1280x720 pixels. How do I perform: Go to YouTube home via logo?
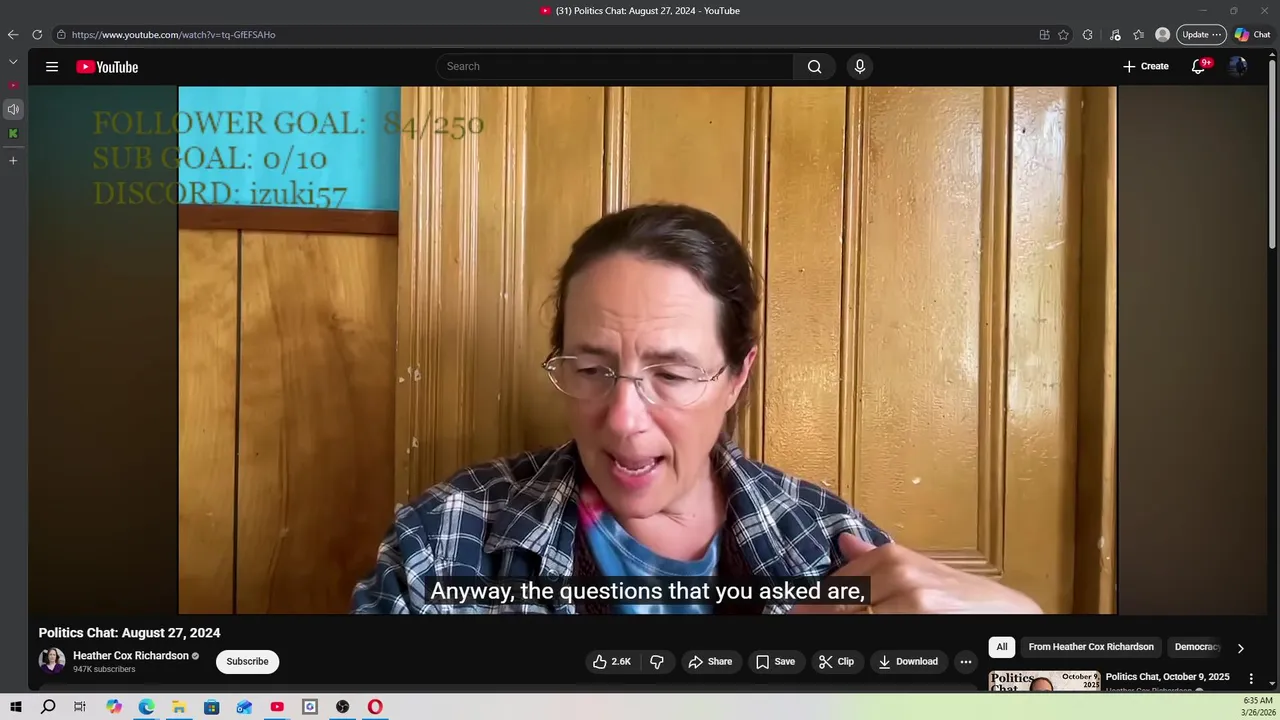click(107, 67)
